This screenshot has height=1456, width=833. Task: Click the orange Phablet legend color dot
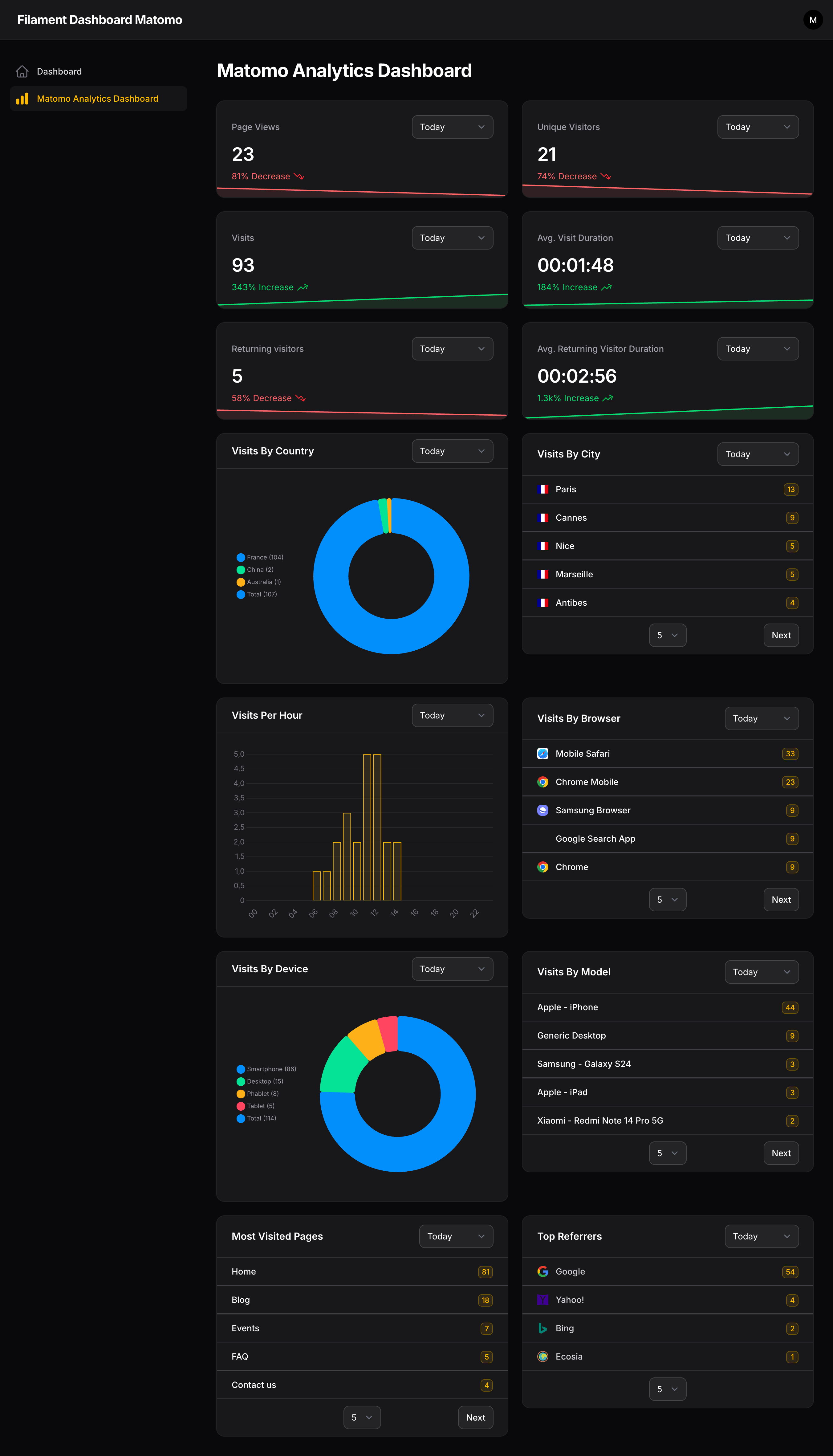click(x=241, y=1093)
